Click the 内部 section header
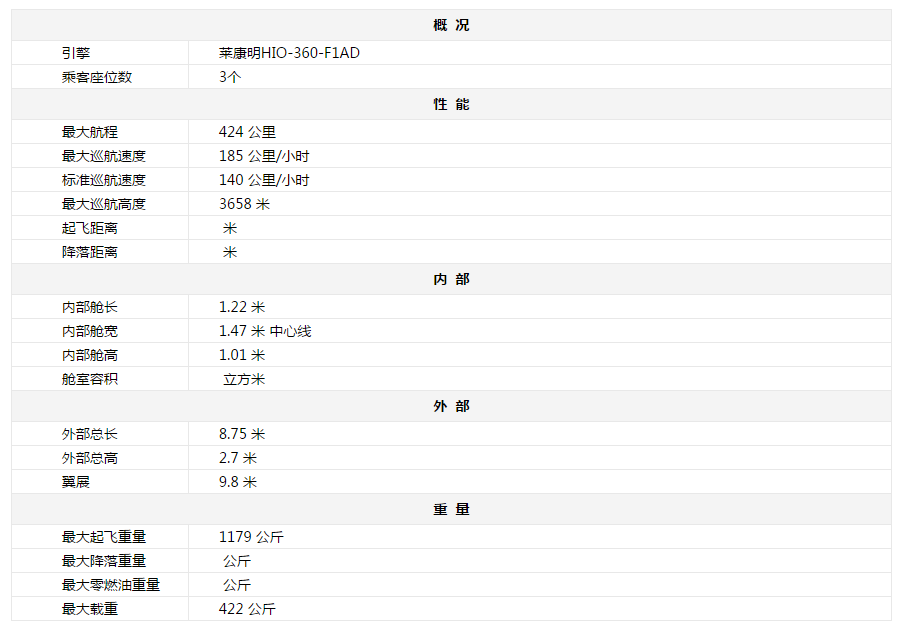901x630 pixels. tap(451, 279)
